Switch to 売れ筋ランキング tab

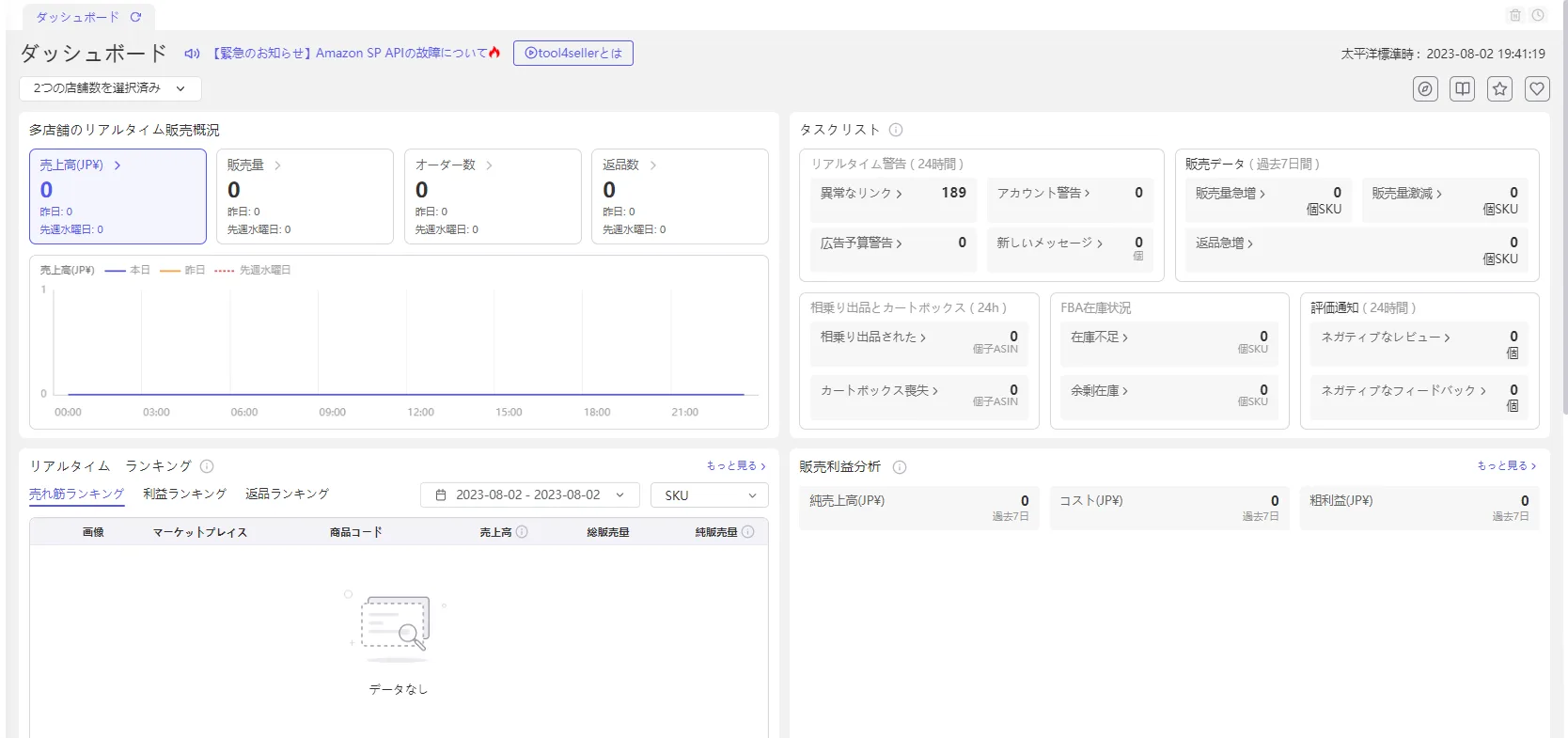76,494
